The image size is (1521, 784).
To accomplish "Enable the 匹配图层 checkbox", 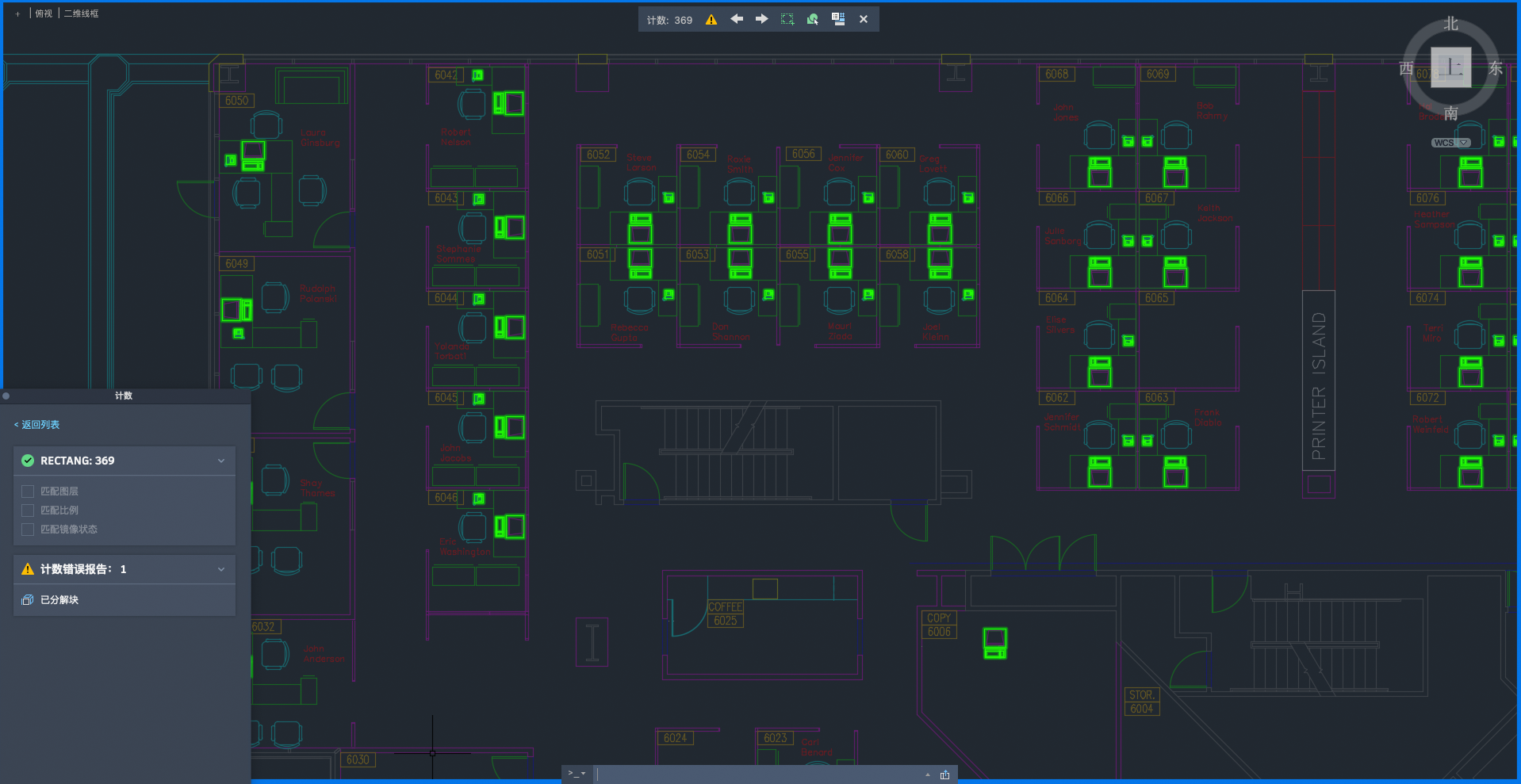I will [x=28, y=491].
